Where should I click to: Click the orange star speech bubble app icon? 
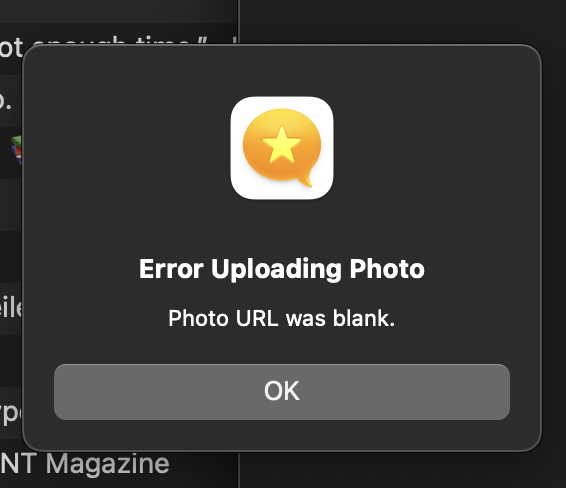(282, 148)
